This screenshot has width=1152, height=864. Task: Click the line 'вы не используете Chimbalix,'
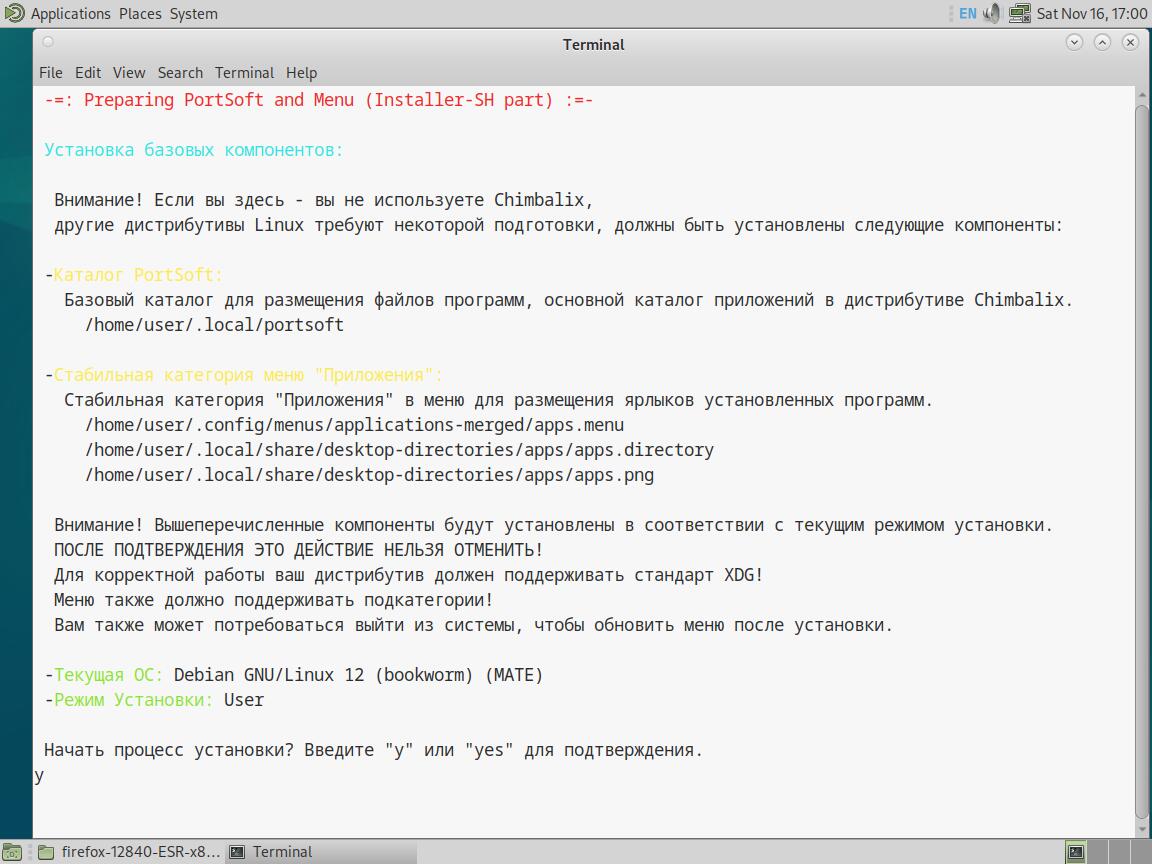pos(323,200)
